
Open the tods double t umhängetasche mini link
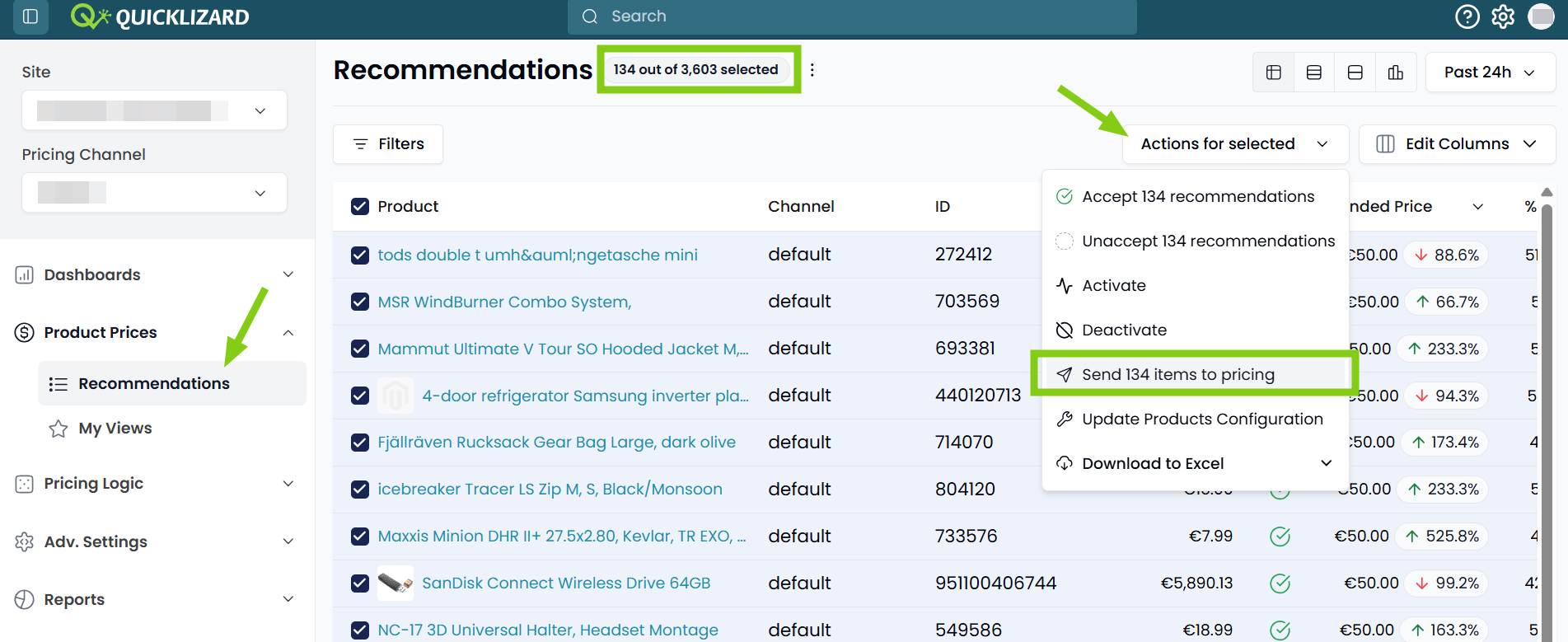click(537, 255)
